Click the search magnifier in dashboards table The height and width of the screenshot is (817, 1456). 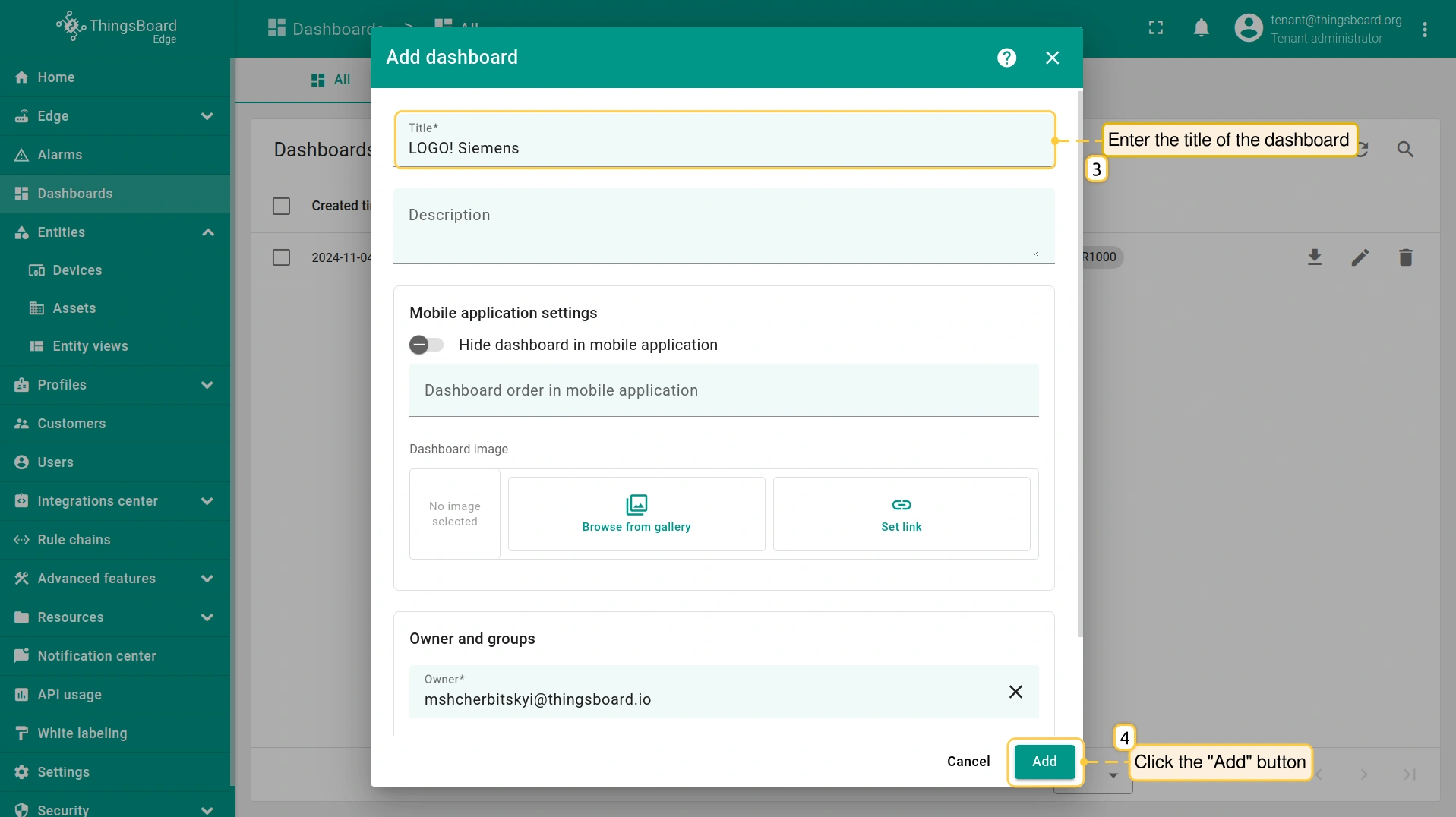tap(1405, 150)
